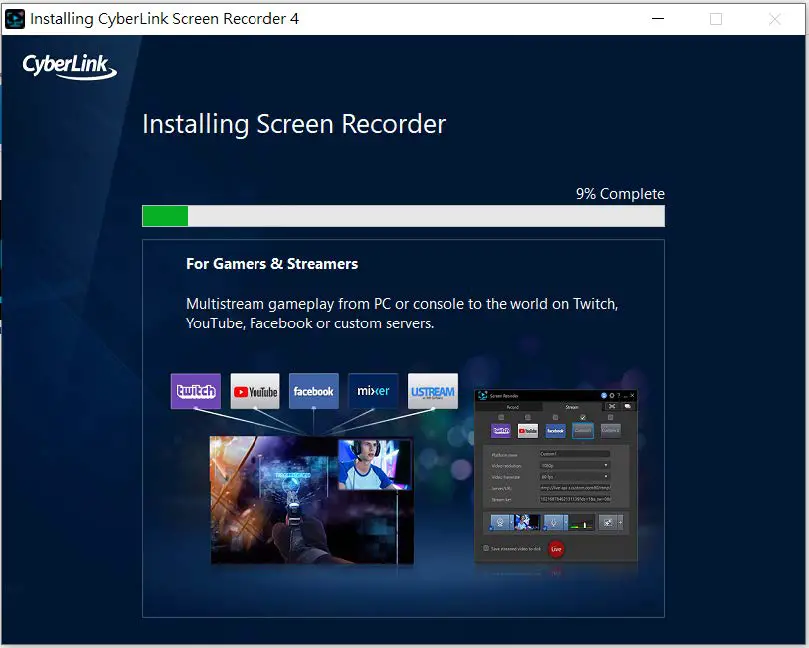Open the Video resolution dropdown in preview

point(575,465)
